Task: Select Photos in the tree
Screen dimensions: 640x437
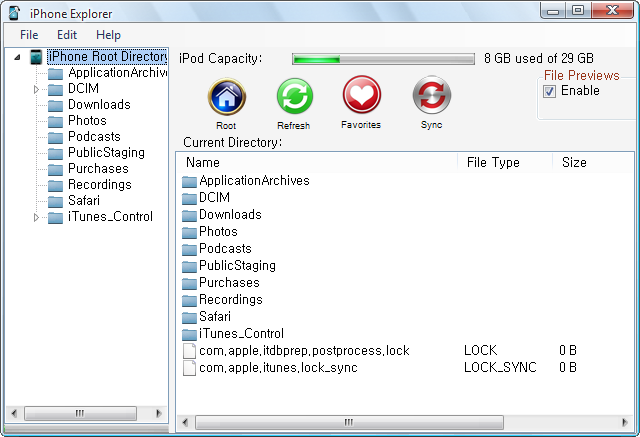Action: point(87,121)
